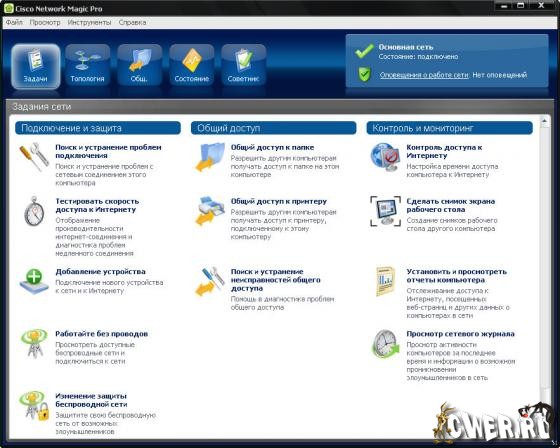Open Просмотр сетевого журнала task
The image size is (560, 448).
[x=460, y=334]
